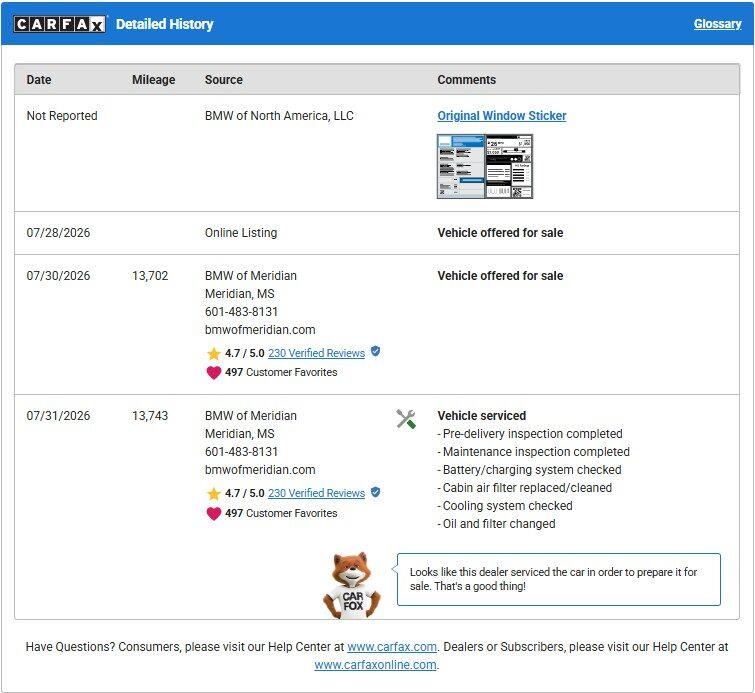Screen dimensions: 755x693
Task: Select the 13,702 mileage value
Action: click(x=150, y=275)
